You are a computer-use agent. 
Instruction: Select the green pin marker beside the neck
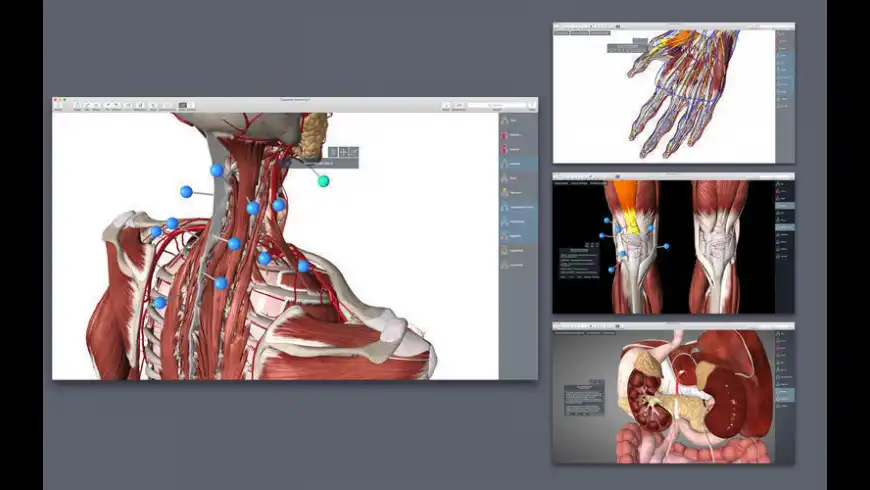[x=323, y=181]
